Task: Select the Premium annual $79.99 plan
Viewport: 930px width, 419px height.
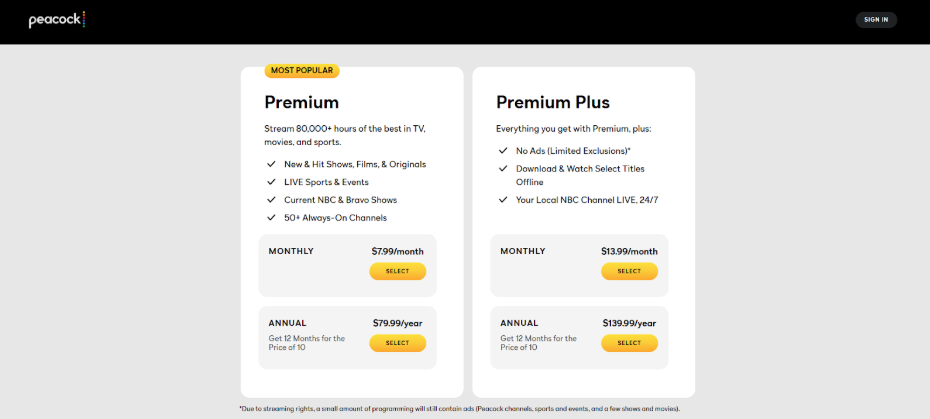Action: [x=397, y=343]
